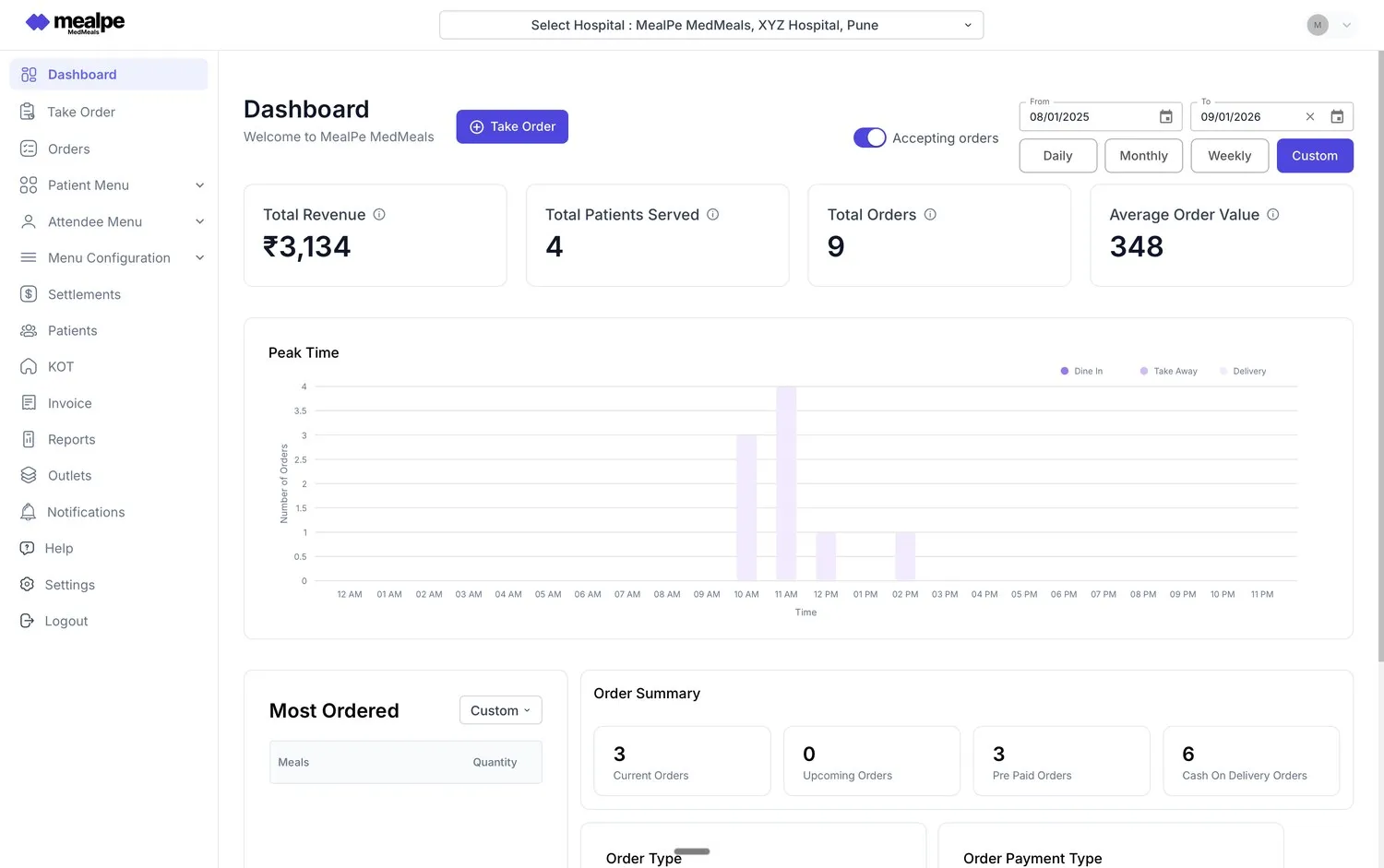Open the Most Ordered Custom dropdown
Screen dimensions: 1384x868
[x=501, y=710]
